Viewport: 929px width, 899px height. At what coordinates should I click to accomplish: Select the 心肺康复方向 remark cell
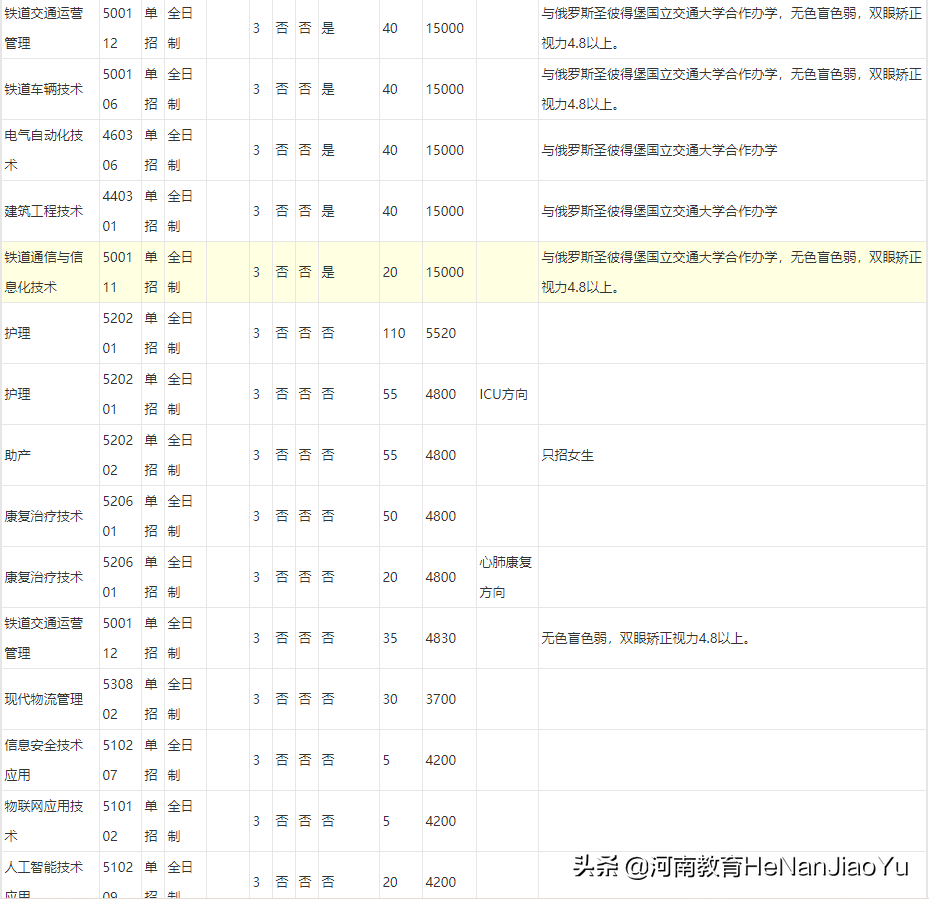504,576
